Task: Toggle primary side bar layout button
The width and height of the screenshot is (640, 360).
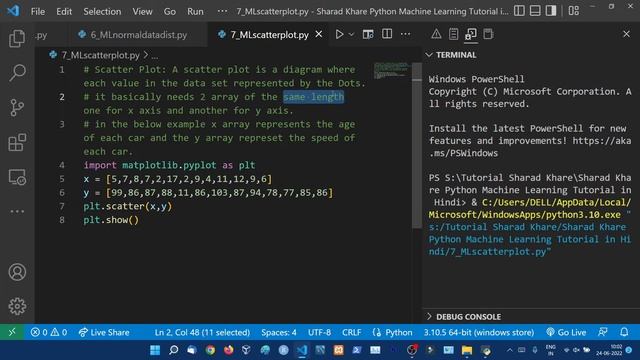Action: [519, 11]
